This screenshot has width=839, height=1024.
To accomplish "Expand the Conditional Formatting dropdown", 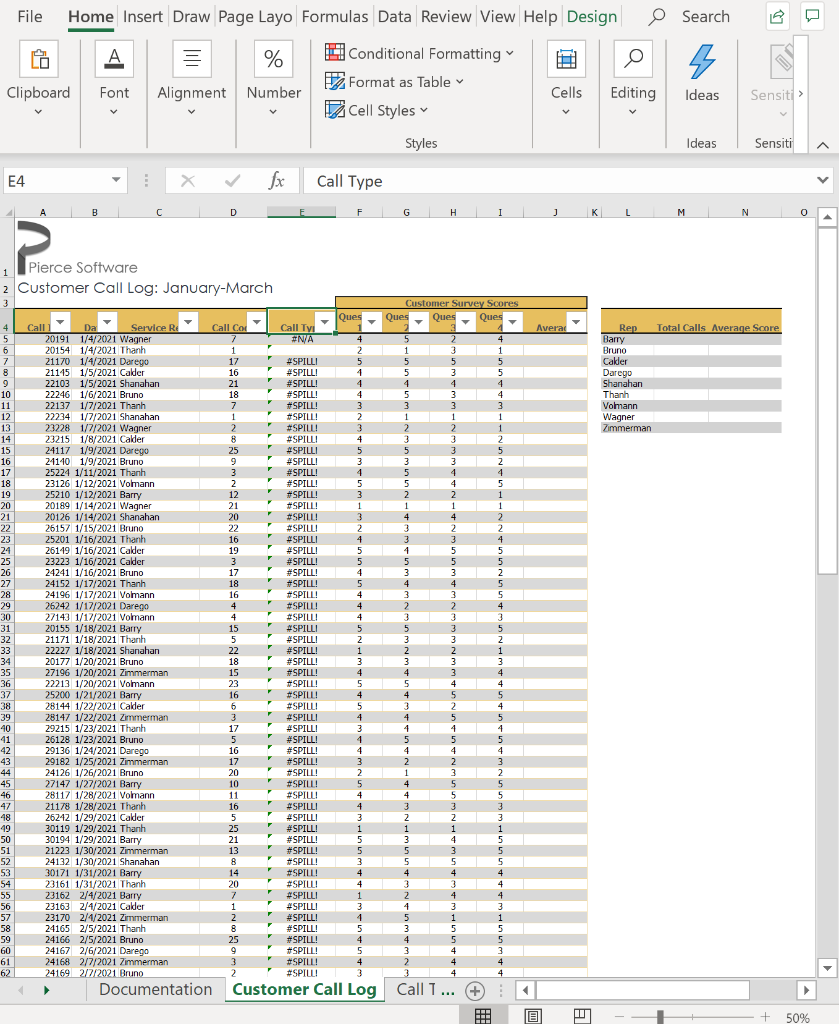I will pyautogui.click(x=510, y=53).
